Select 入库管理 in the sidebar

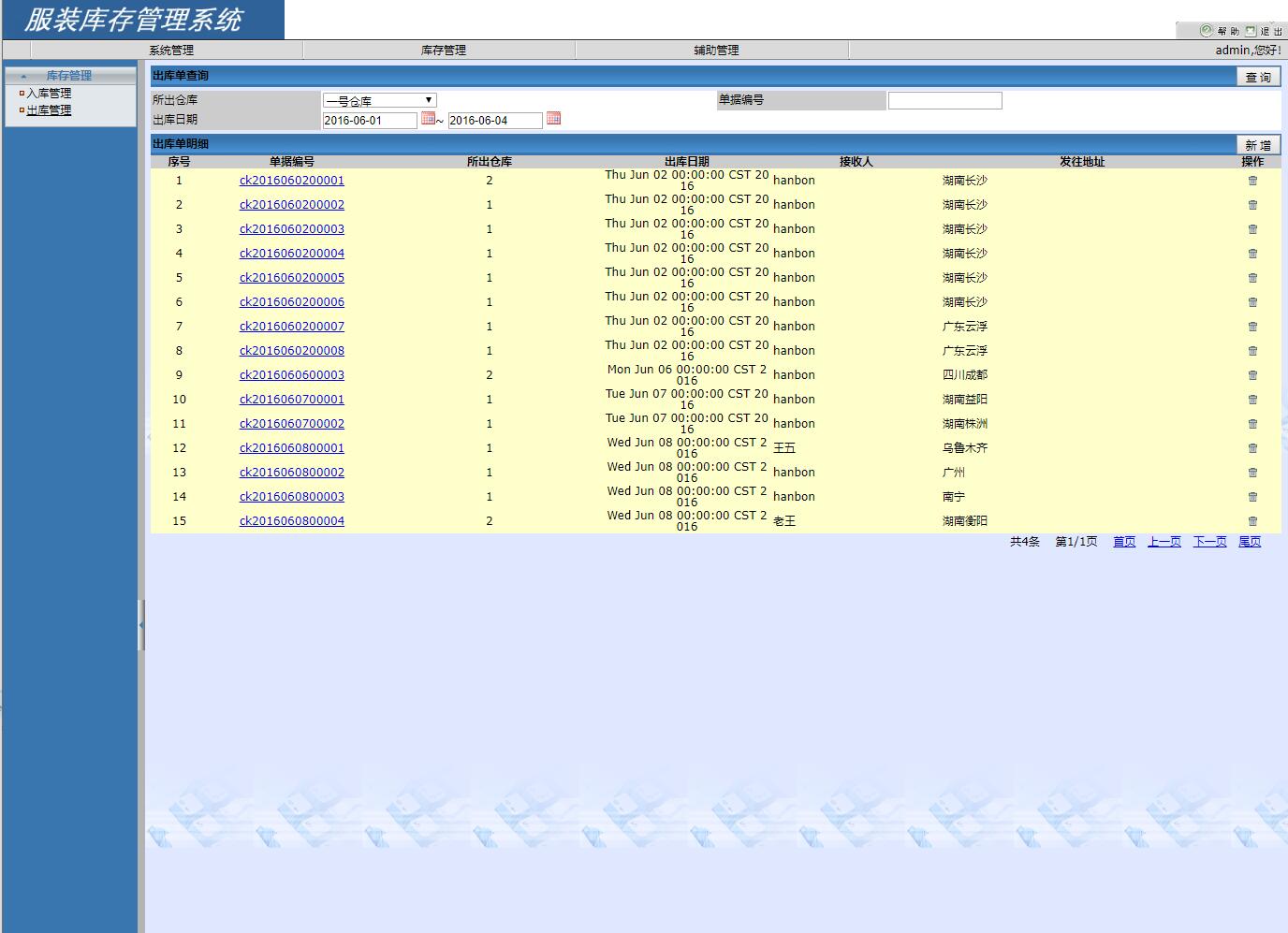point(49,94)
